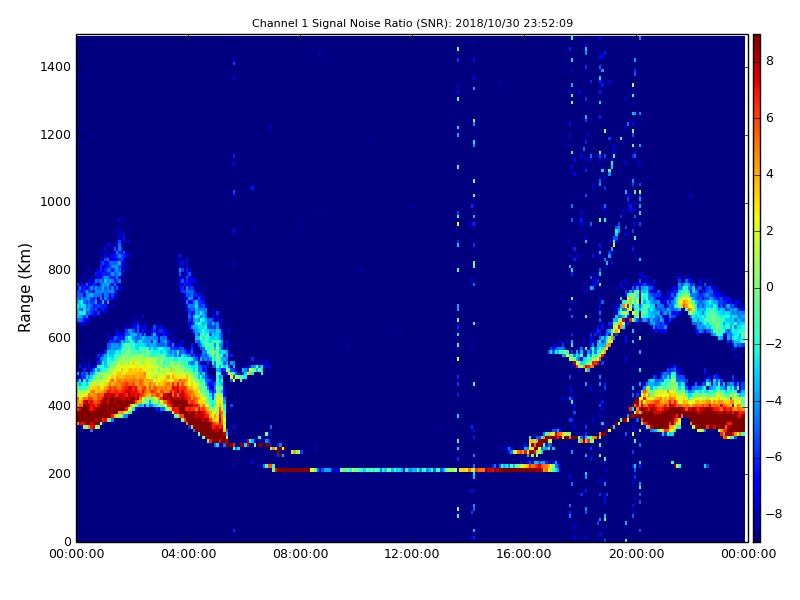Click the horizontal echo trace near 200 km
The image size is (800, 600).
[411, 468]
